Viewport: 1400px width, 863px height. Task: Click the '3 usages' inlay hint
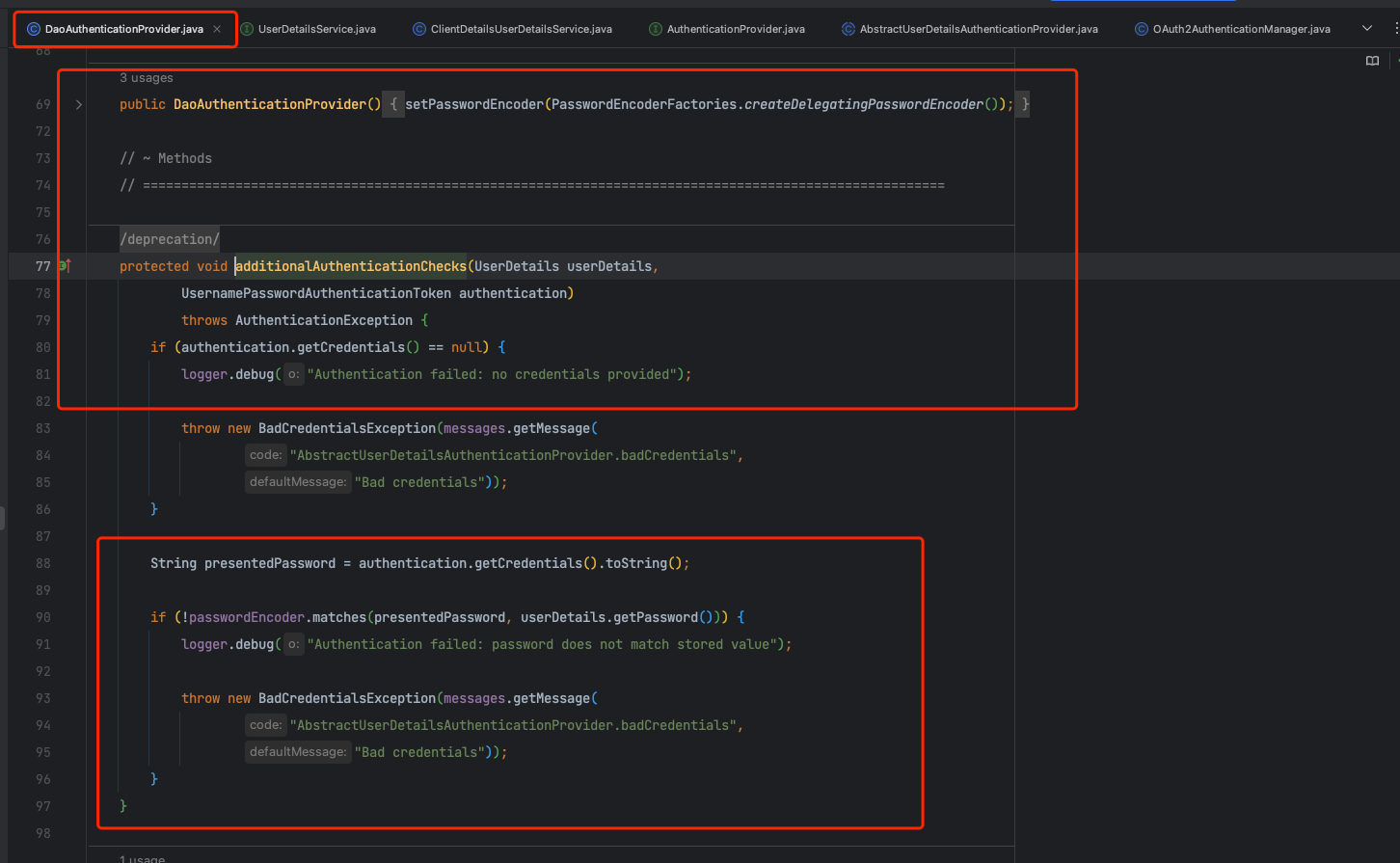[147, 77]
